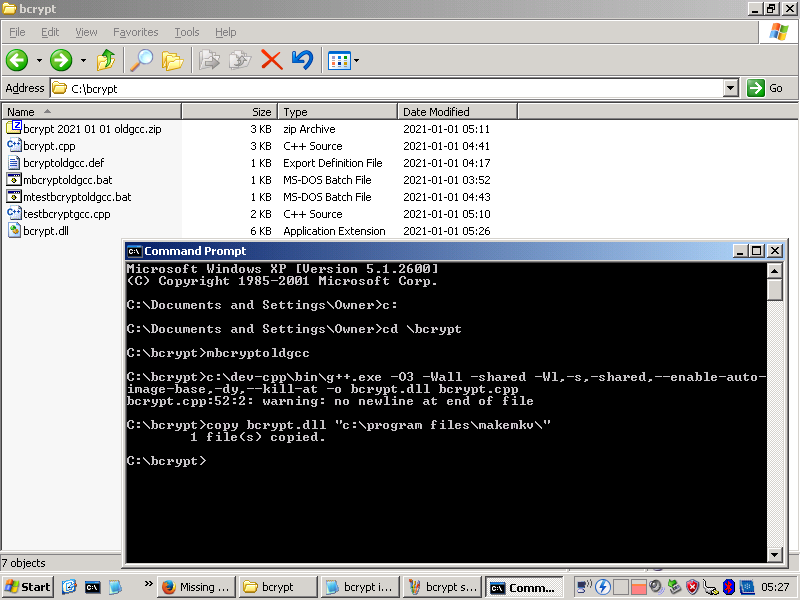Click the Back navigation arrow button
Screen dimensions: 800x600
pos(17,60)
